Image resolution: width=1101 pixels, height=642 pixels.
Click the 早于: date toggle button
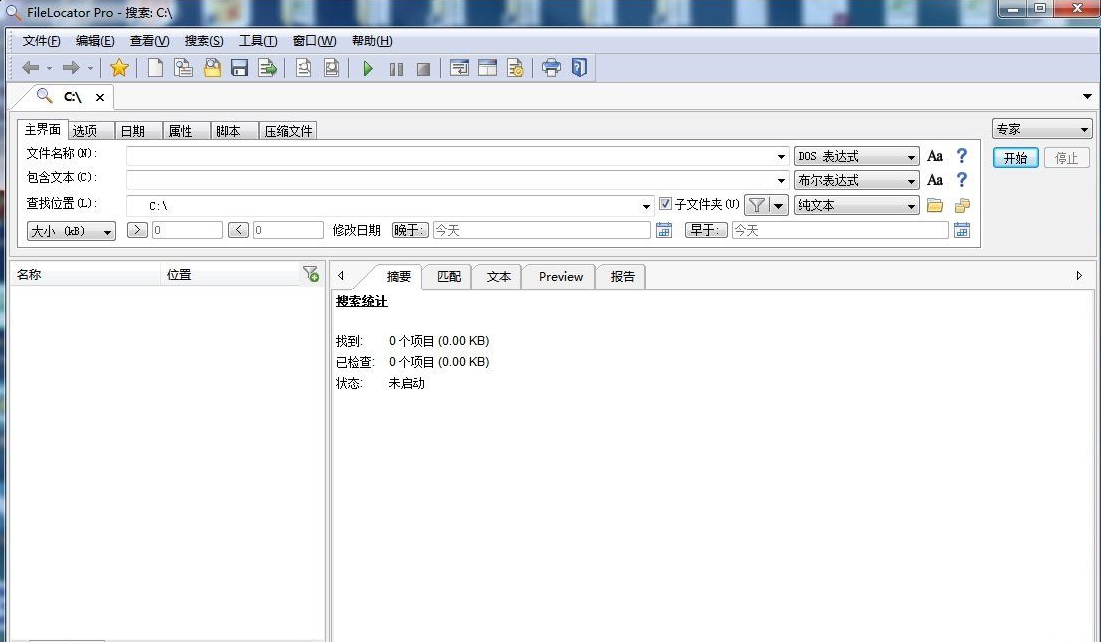point(706,229)
